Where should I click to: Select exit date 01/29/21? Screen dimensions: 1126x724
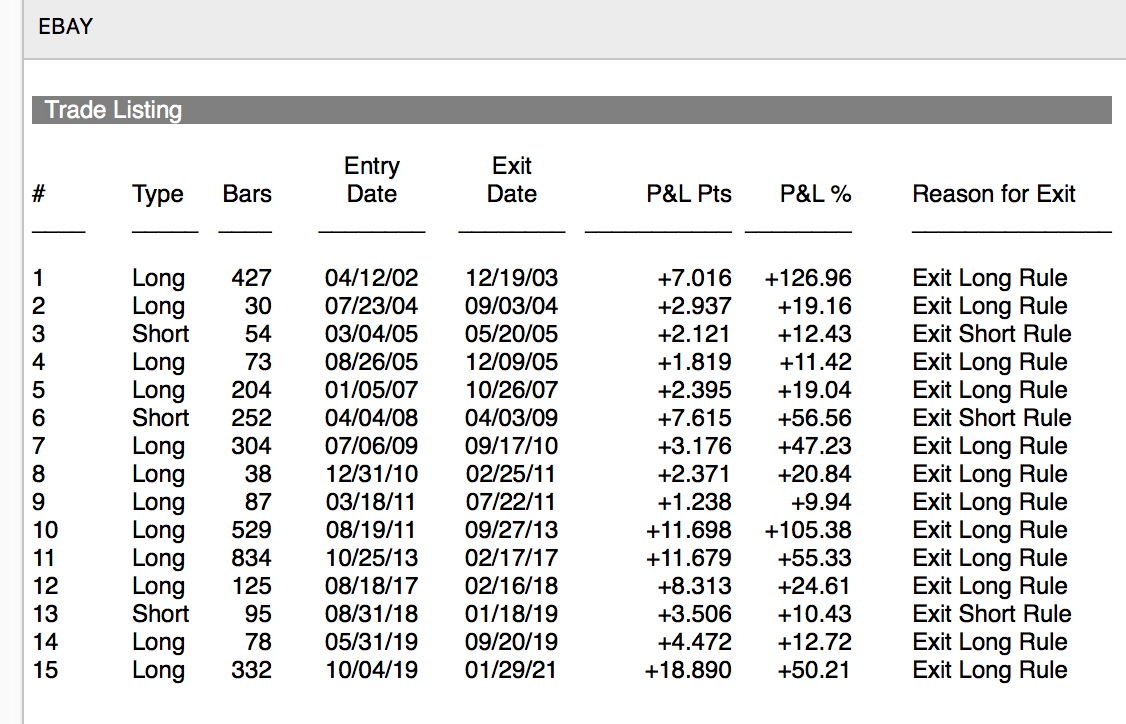point(511,670)
